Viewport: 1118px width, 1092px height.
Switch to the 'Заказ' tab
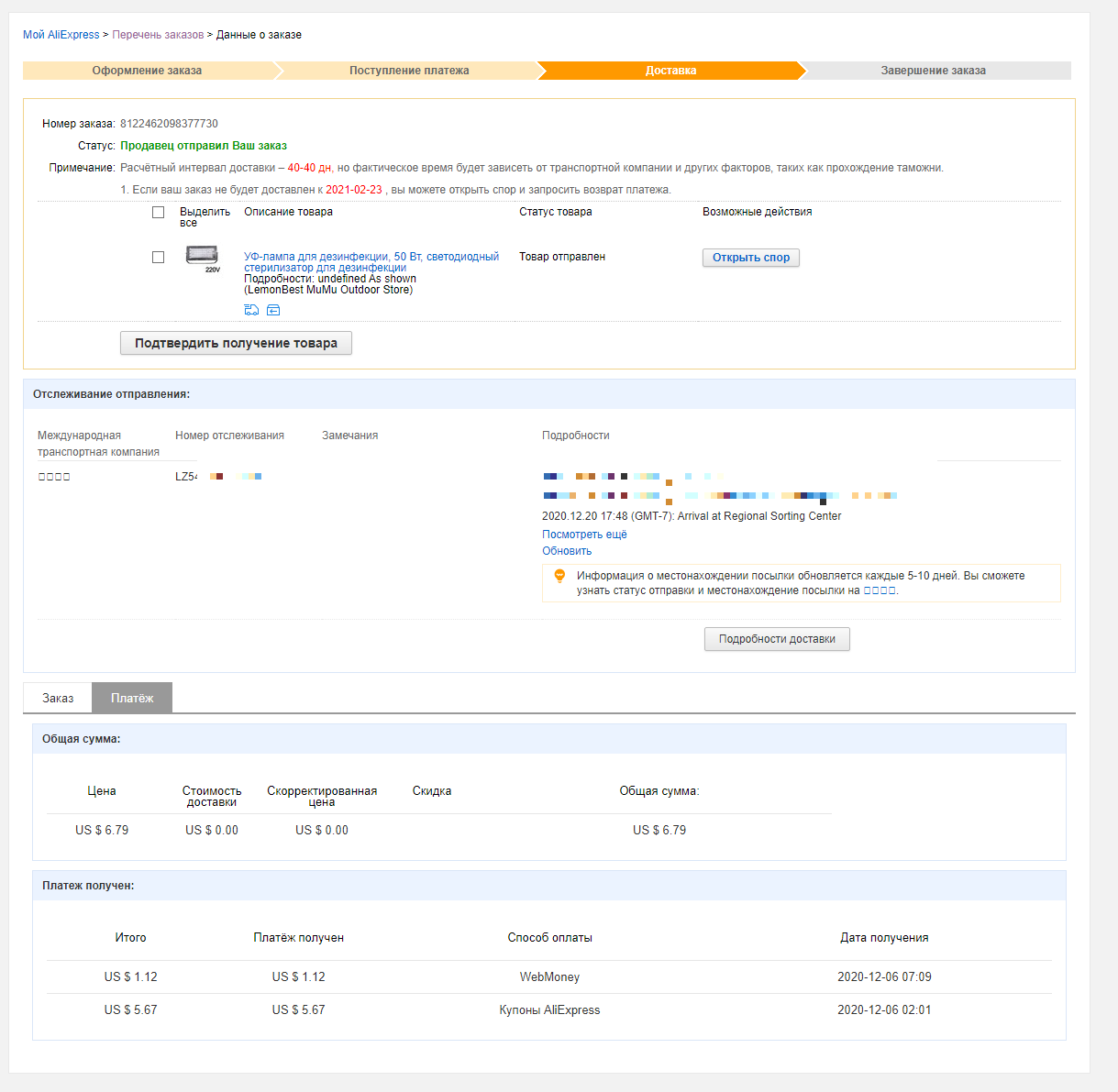click(x=58, y=699)
